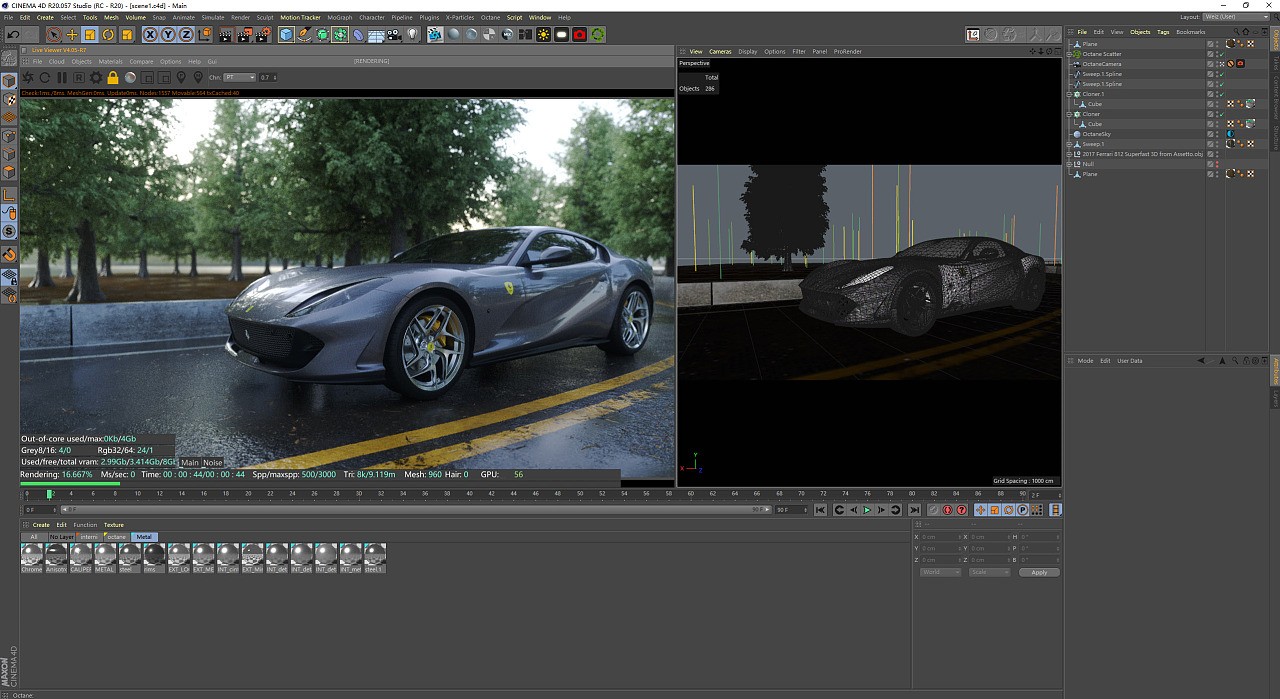The width and height of the screenshot is (1280, 699).
Task: Pause the Live Viewer render
Action: point(62,77)
